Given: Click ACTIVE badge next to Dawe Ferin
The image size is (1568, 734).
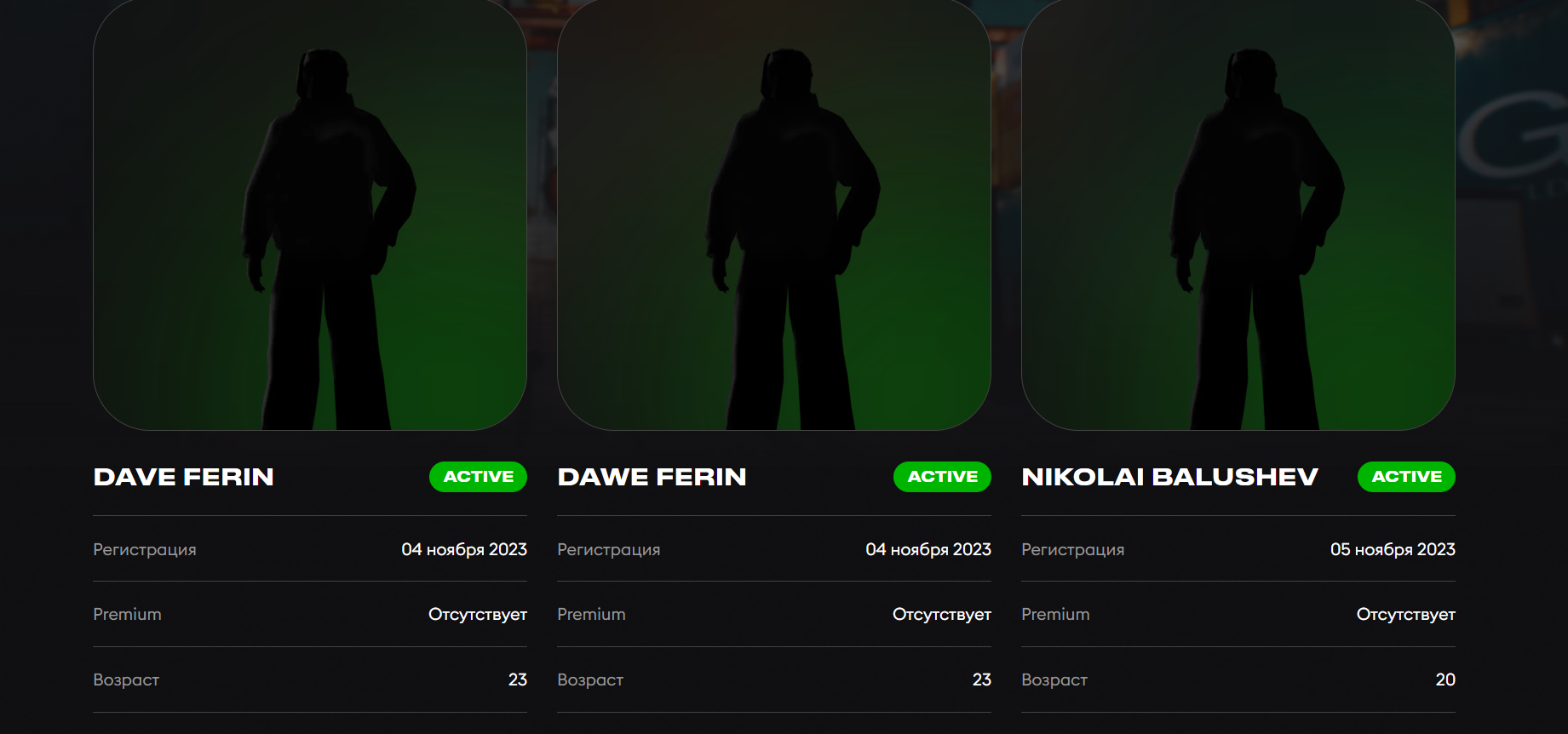Looking at the screenshot, I should point(943,477).
